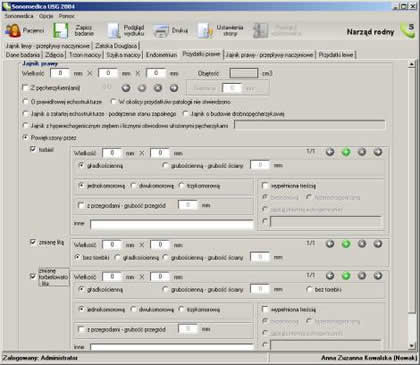Select W okolicy przydatków patologii nie stwierdzono
Viewport: 420px width, 365px height.
(x=114, y=101)
